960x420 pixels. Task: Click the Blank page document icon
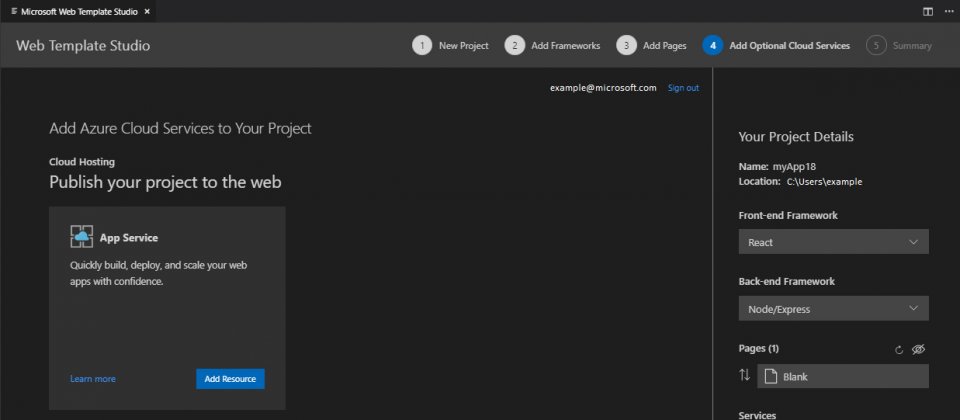coord(771,377)
